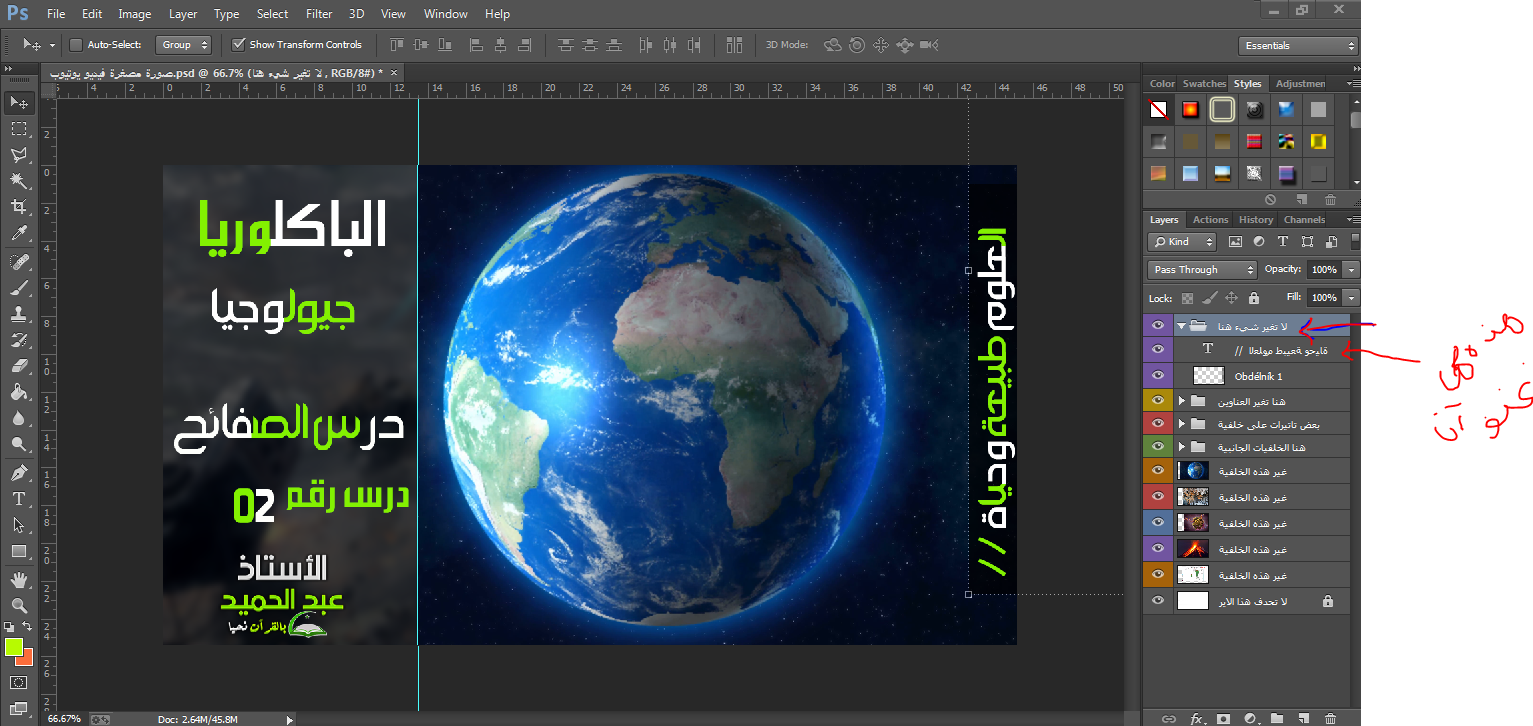This screenshot has height=726, width=1533.
Task: Select the Zoom tool
Action: click(18, 605)
